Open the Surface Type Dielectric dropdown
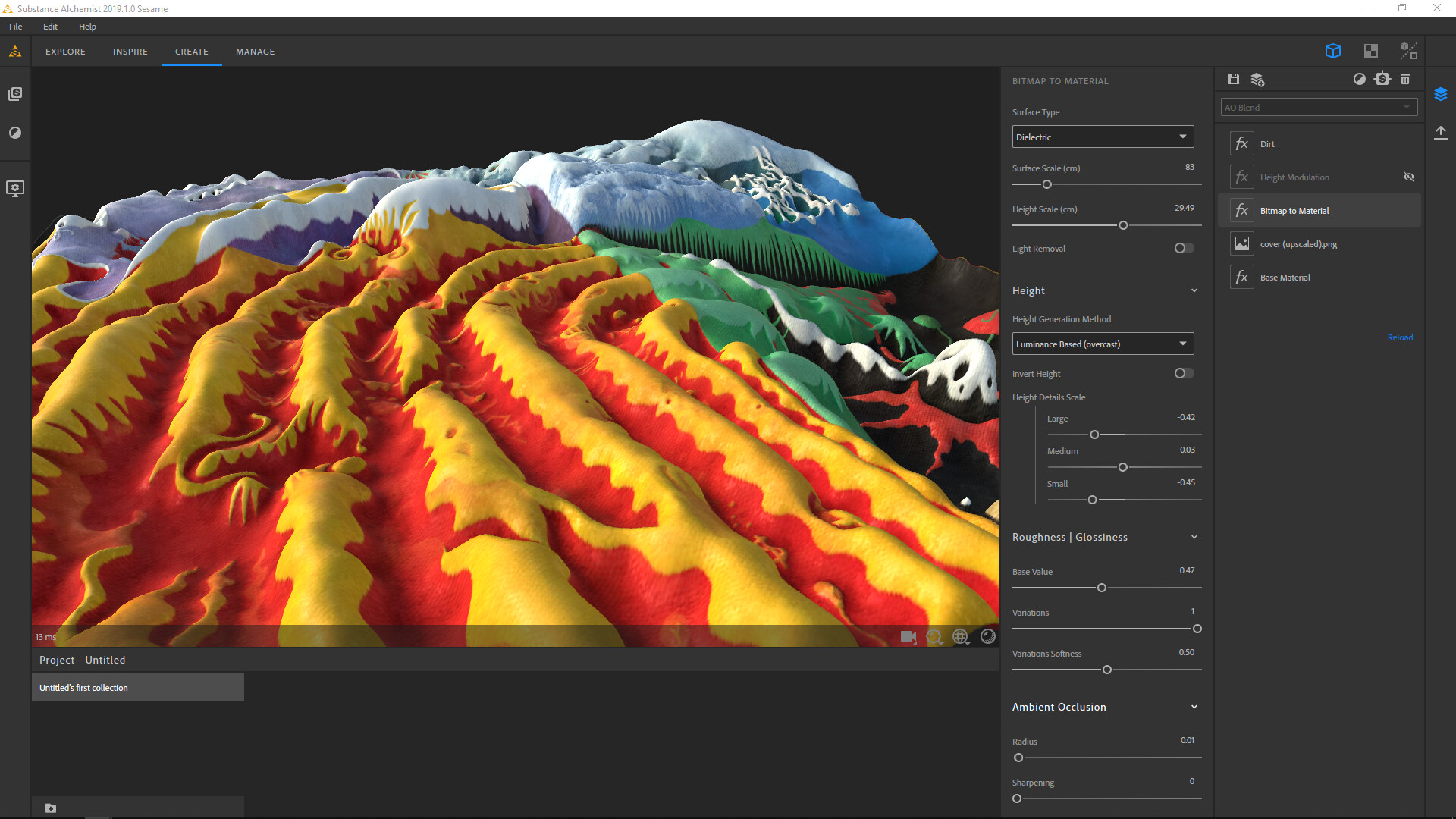Screen dimensions: 1456x819 [x=1103, y=136]
